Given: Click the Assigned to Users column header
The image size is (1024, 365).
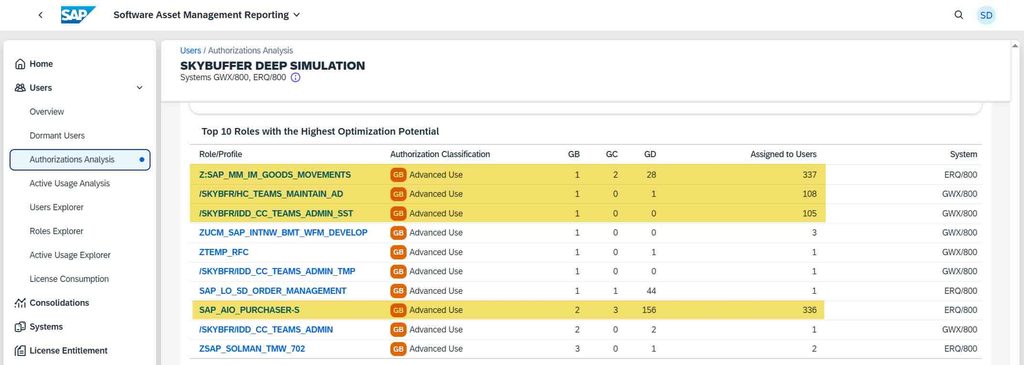Looking at the screenshot, I should click(783, 155).
